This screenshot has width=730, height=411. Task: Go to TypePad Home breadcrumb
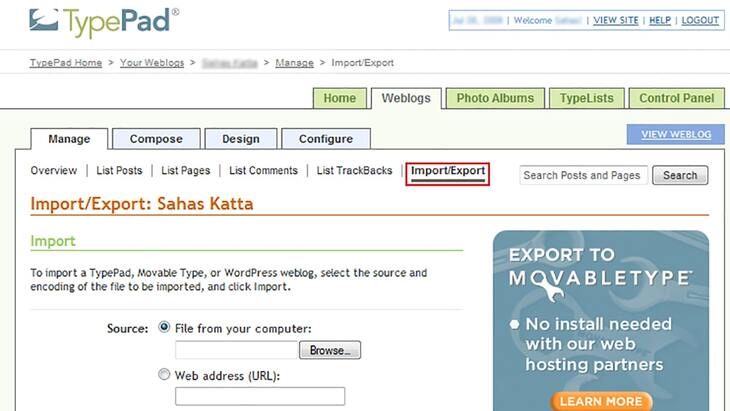(66, 63)
